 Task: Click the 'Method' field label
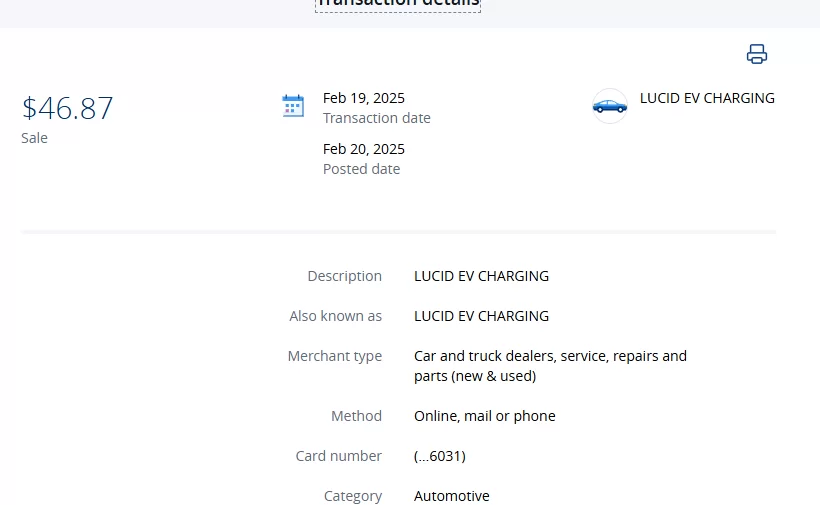[x=356, y=416]
